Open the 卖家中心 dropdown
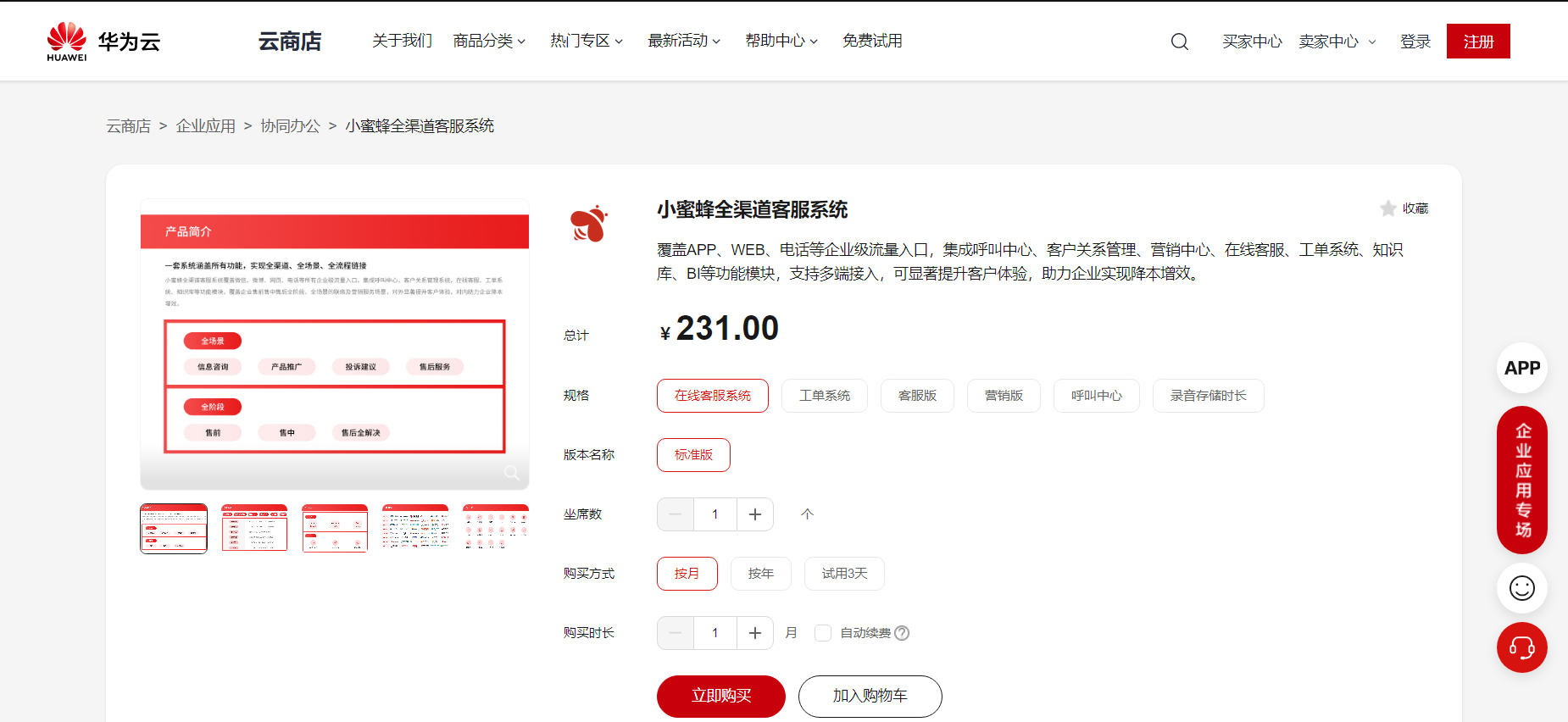Screen dimensions: 1568x722 click(x=1337, y=42)
